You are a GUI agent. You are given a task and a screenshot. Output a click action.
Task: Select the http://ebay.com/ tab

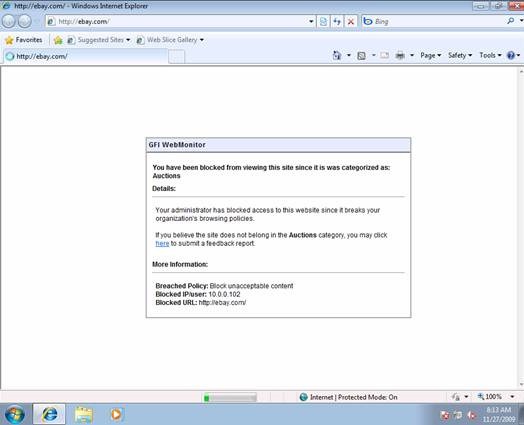(x=85, y=56)
